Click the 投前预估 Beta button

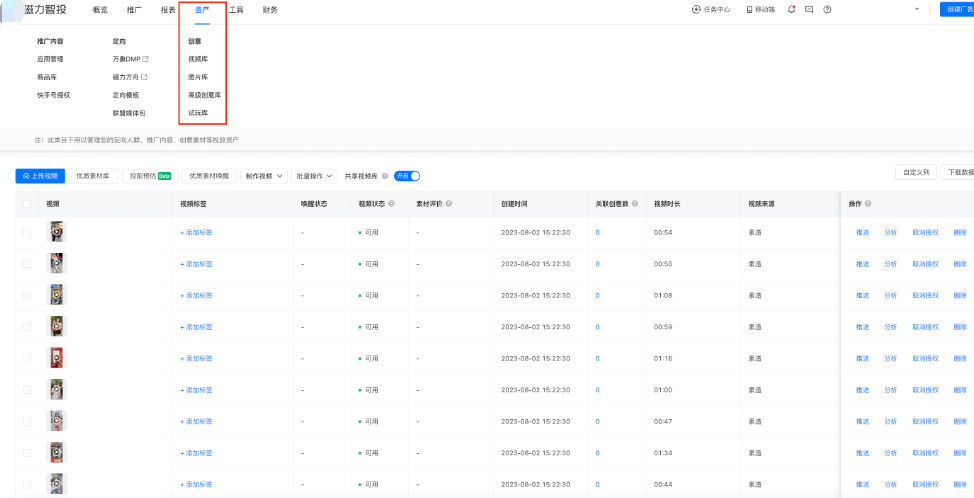tap(149, 176)
